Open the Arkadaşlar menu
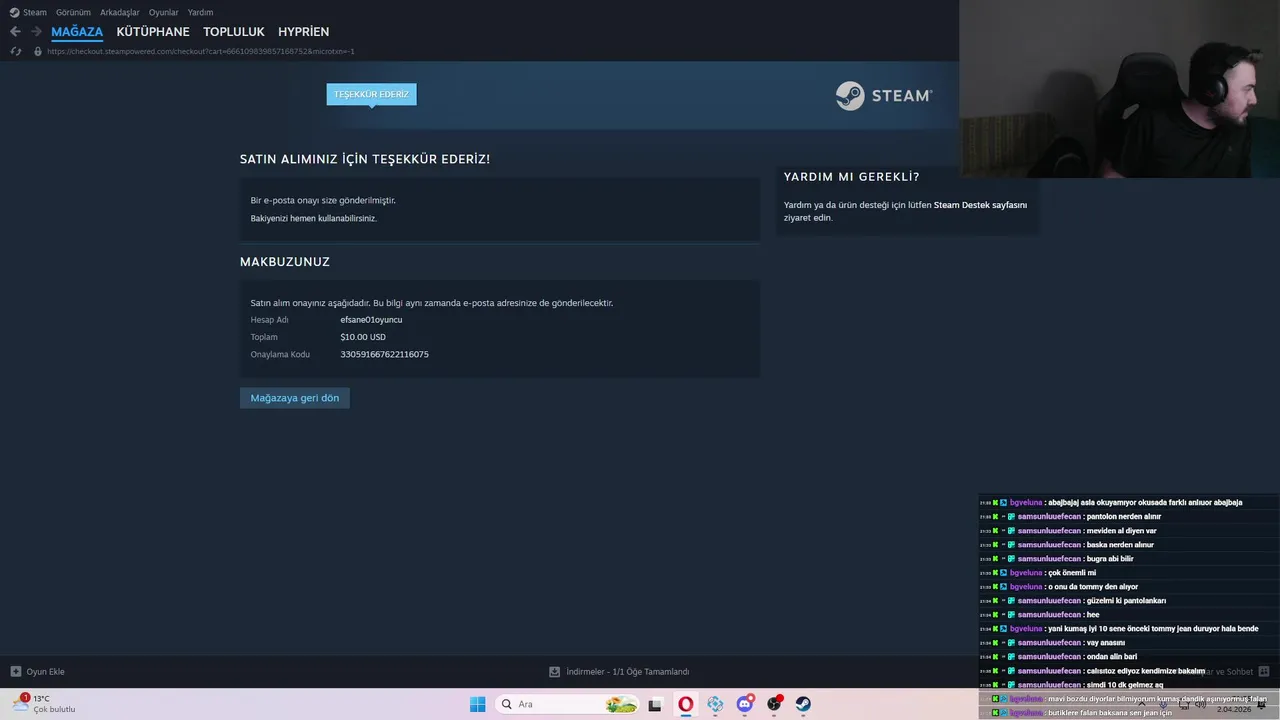 click(120, 12)
